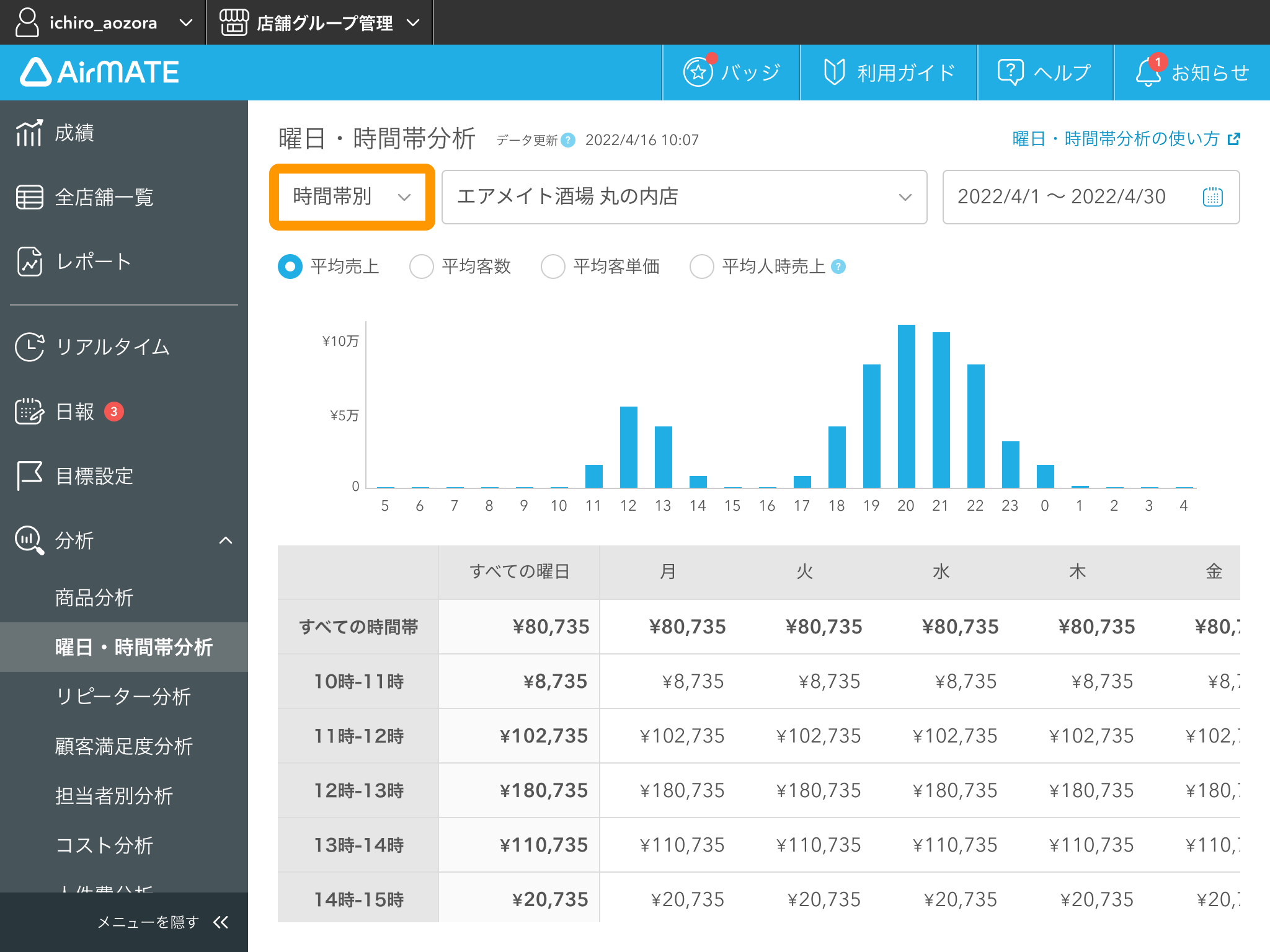1270x952 pixels.
Task: Open the 時間帯別 view dropdown
Action: [352, 197]
